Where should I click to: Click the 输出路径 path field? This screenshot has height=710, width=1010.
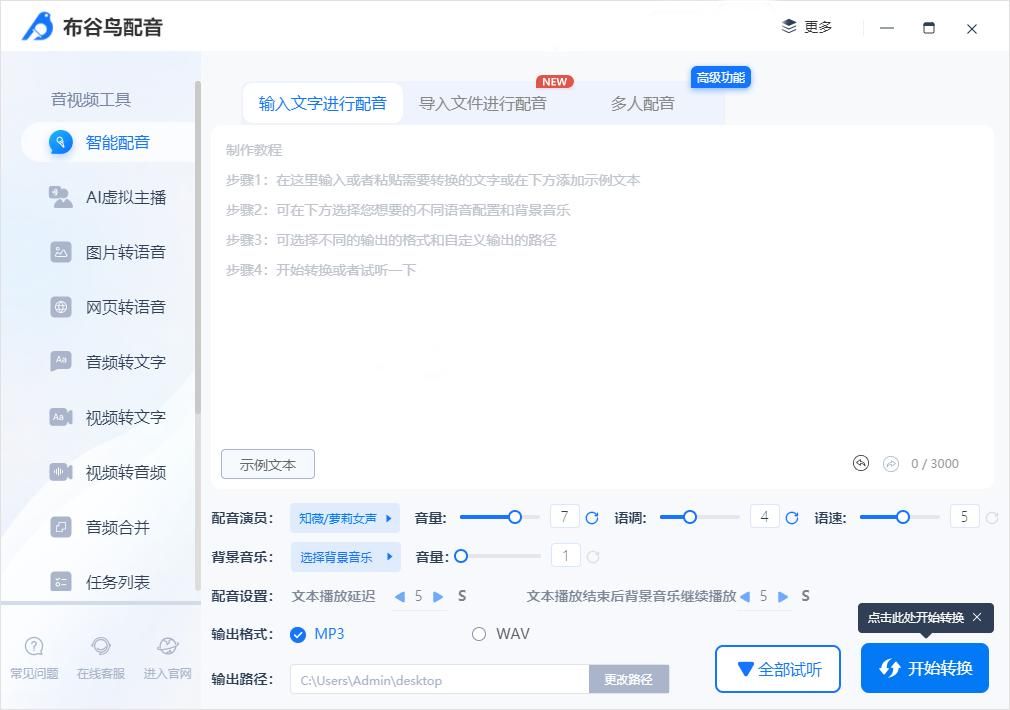pos(439,679)
